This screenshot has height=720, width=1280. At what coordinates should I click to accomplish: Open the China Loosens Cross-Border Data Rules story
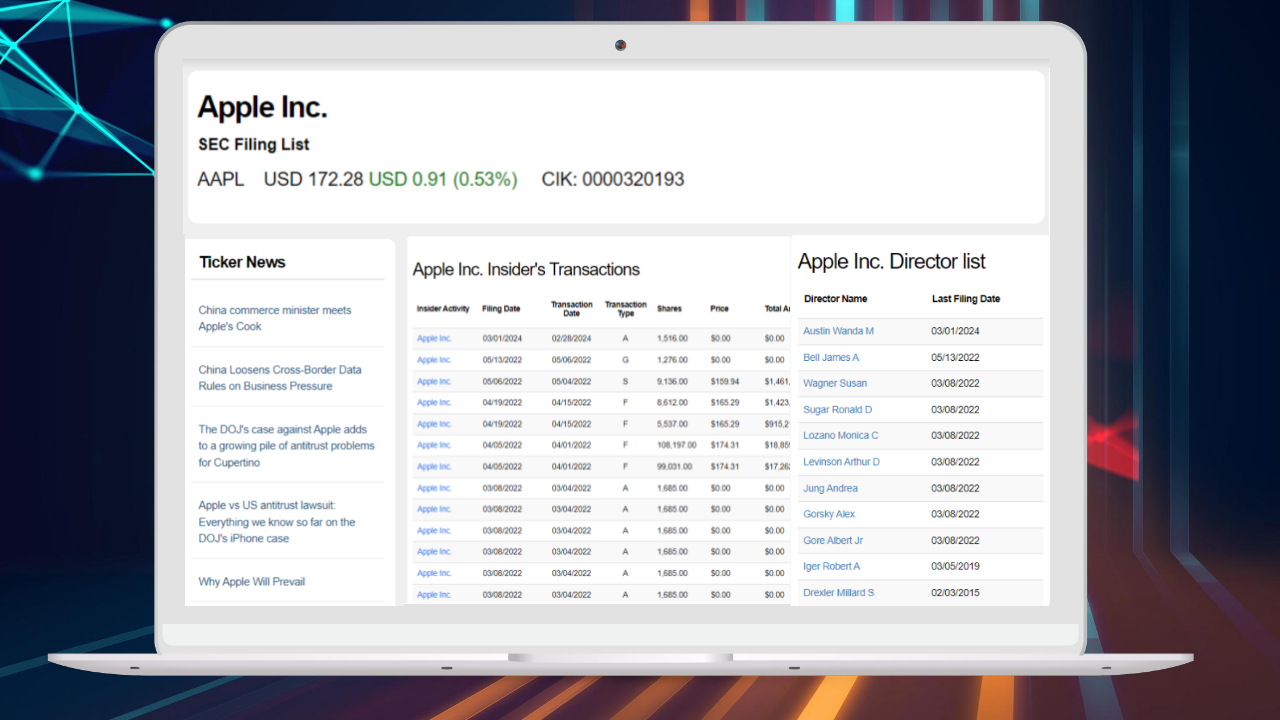point(281,377)
